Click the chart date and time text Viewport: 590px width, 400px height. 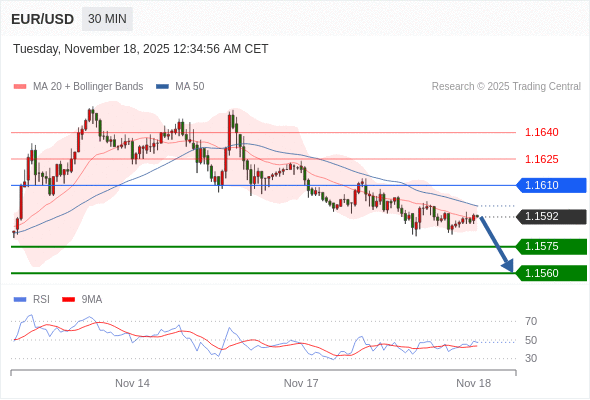(x=141, y=49)
